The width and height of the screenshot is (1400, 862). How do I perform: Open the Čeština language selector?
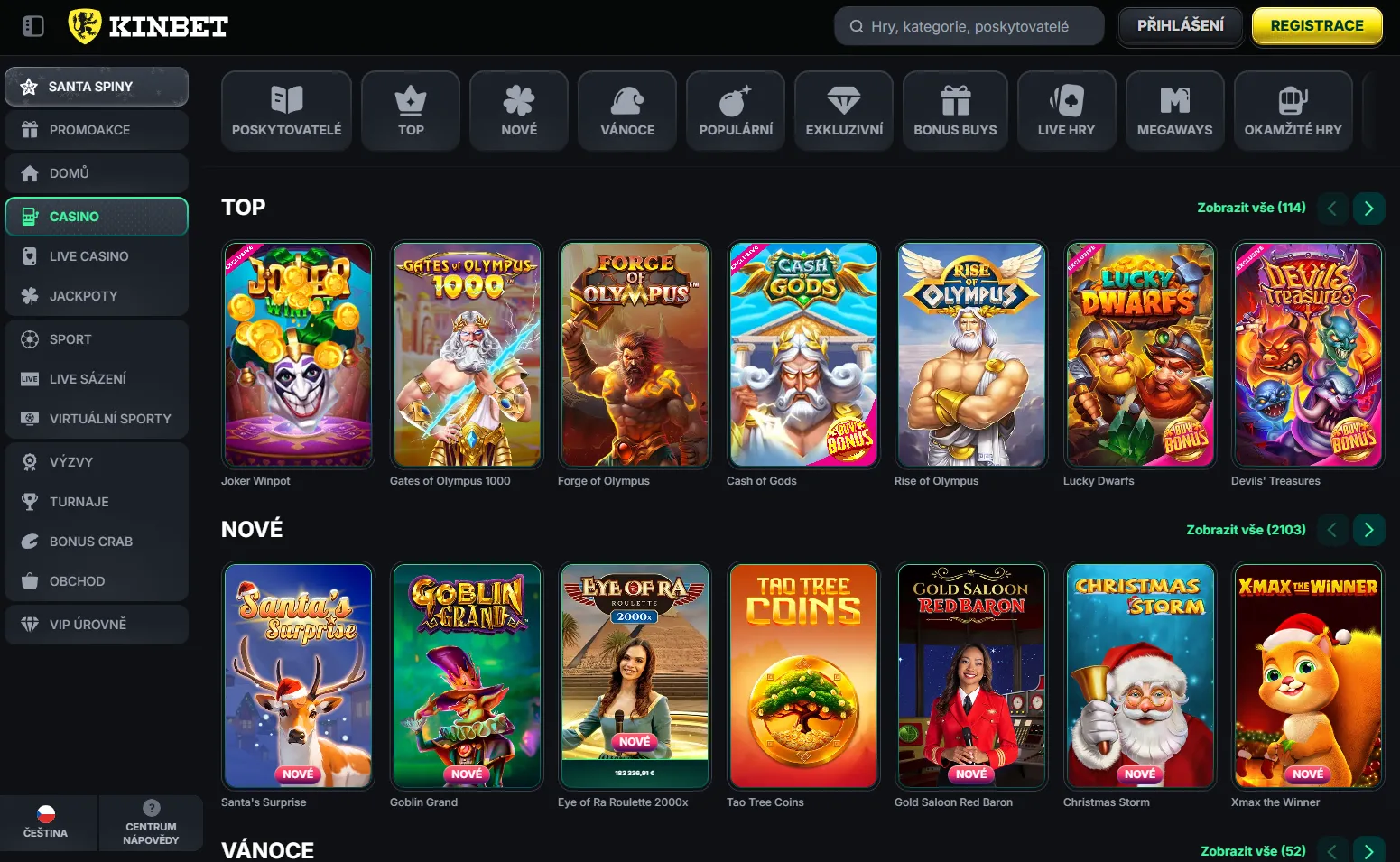[46, 822]
